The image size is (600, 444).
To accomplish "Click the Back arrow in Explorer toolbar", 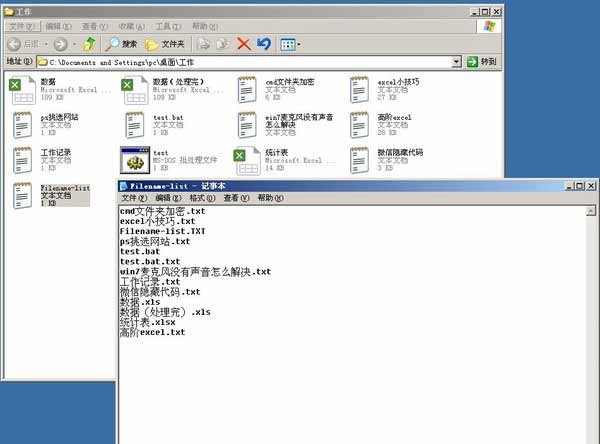I will pyautogui.click(x=14, y=44).
